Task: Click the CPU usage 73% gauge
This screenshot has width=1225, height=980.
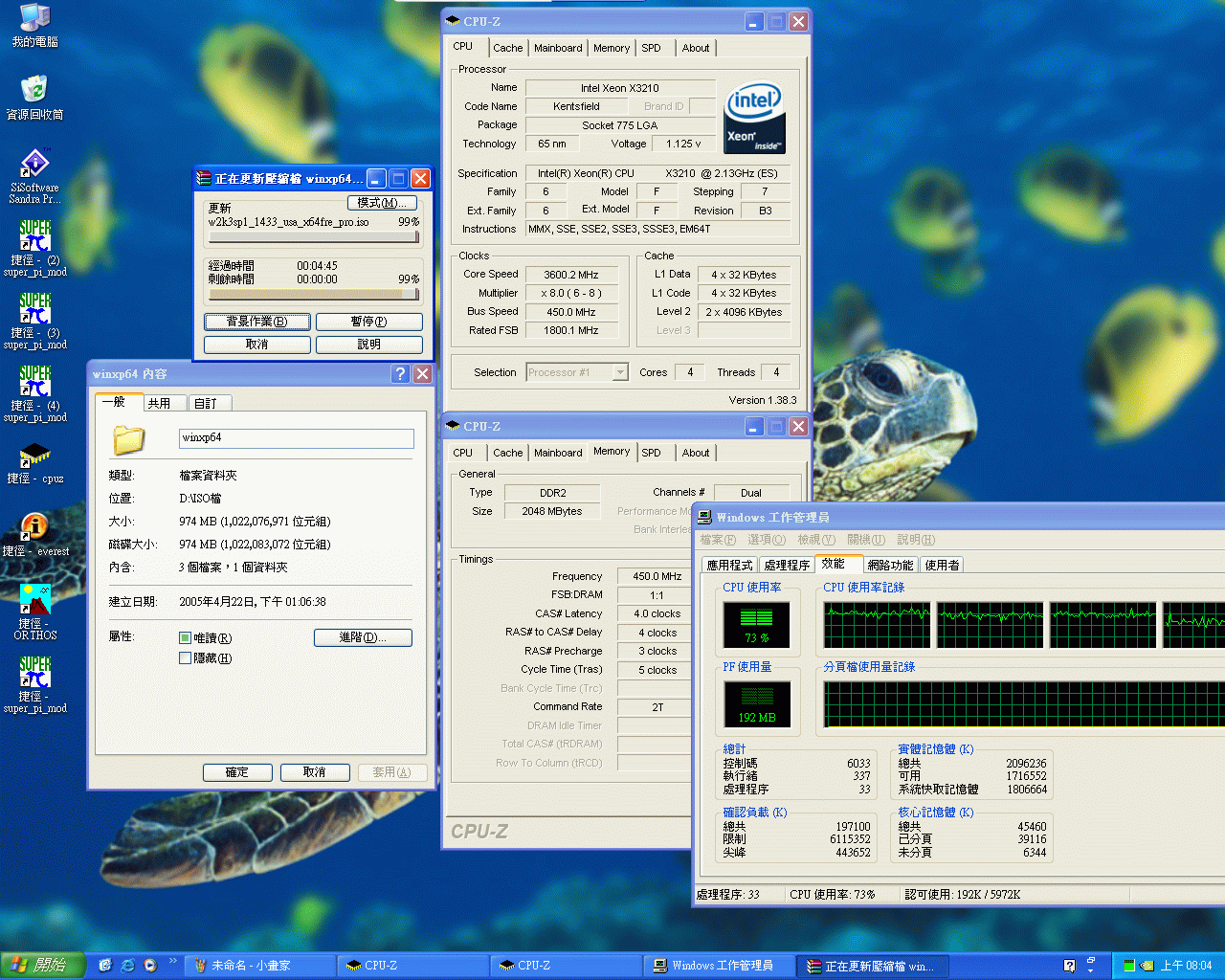Action: pos(756,625)
